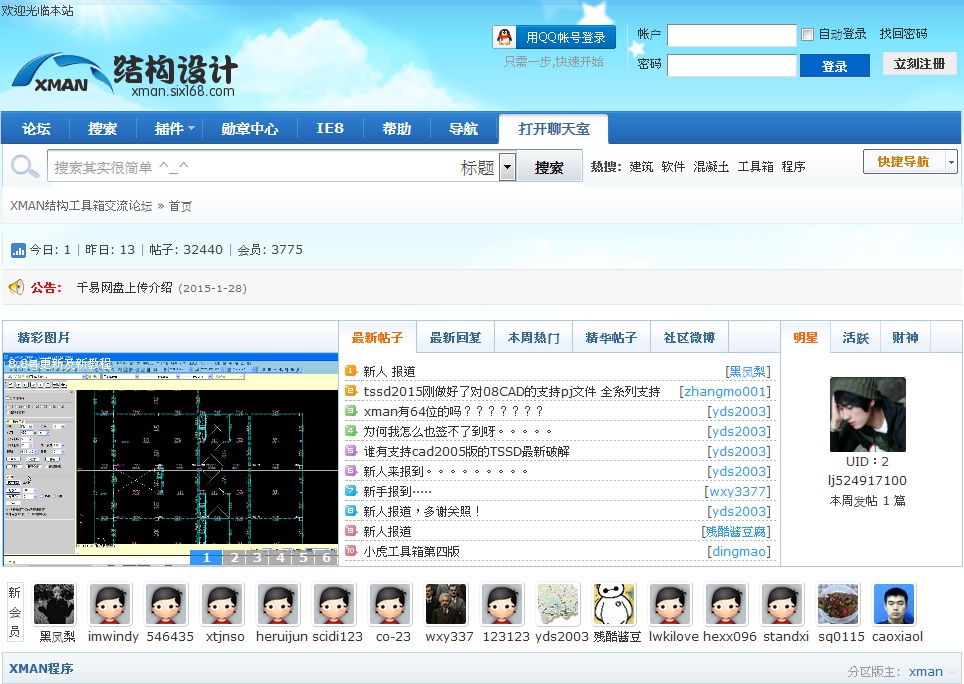This screenshot has height=684, width=964.
Task: Click hot search keyword 混凝土
Action: coord(711,167)
